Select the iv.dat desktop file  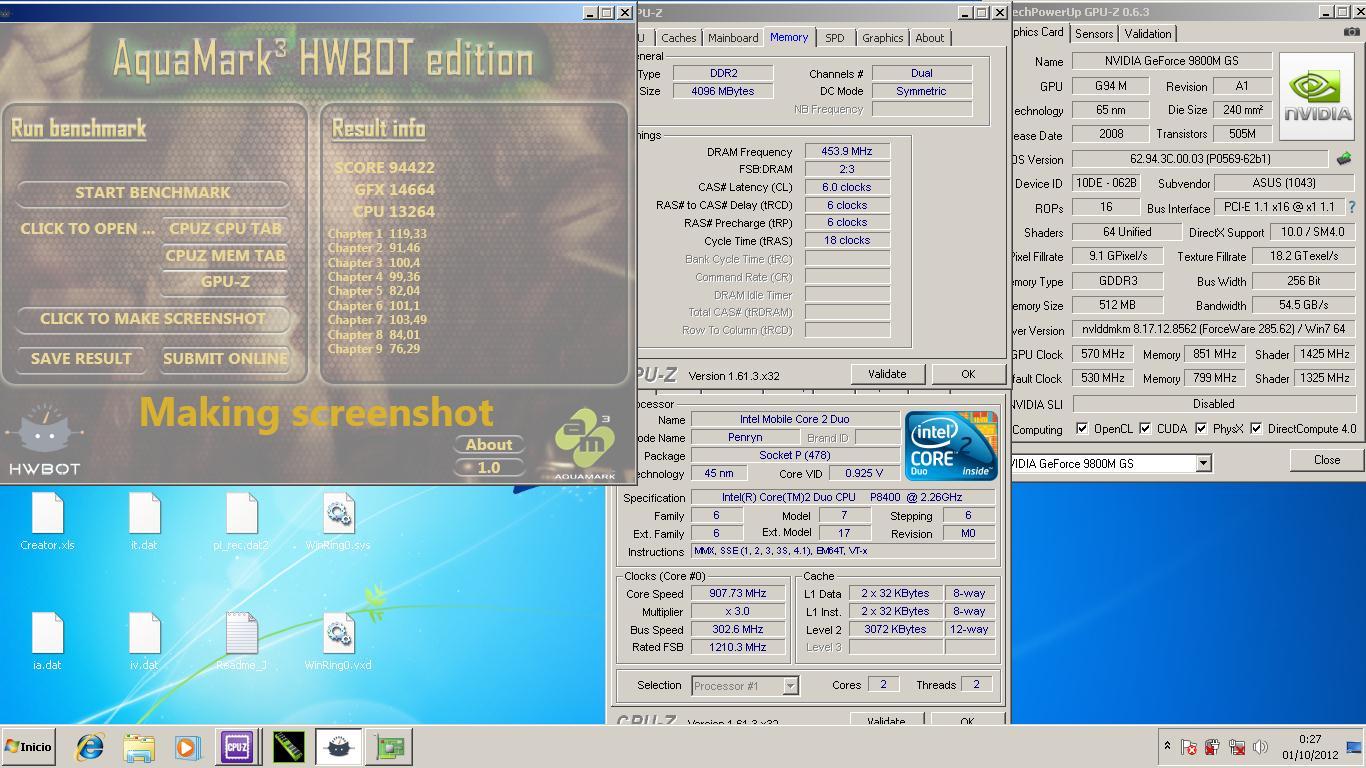pos(144,641)
